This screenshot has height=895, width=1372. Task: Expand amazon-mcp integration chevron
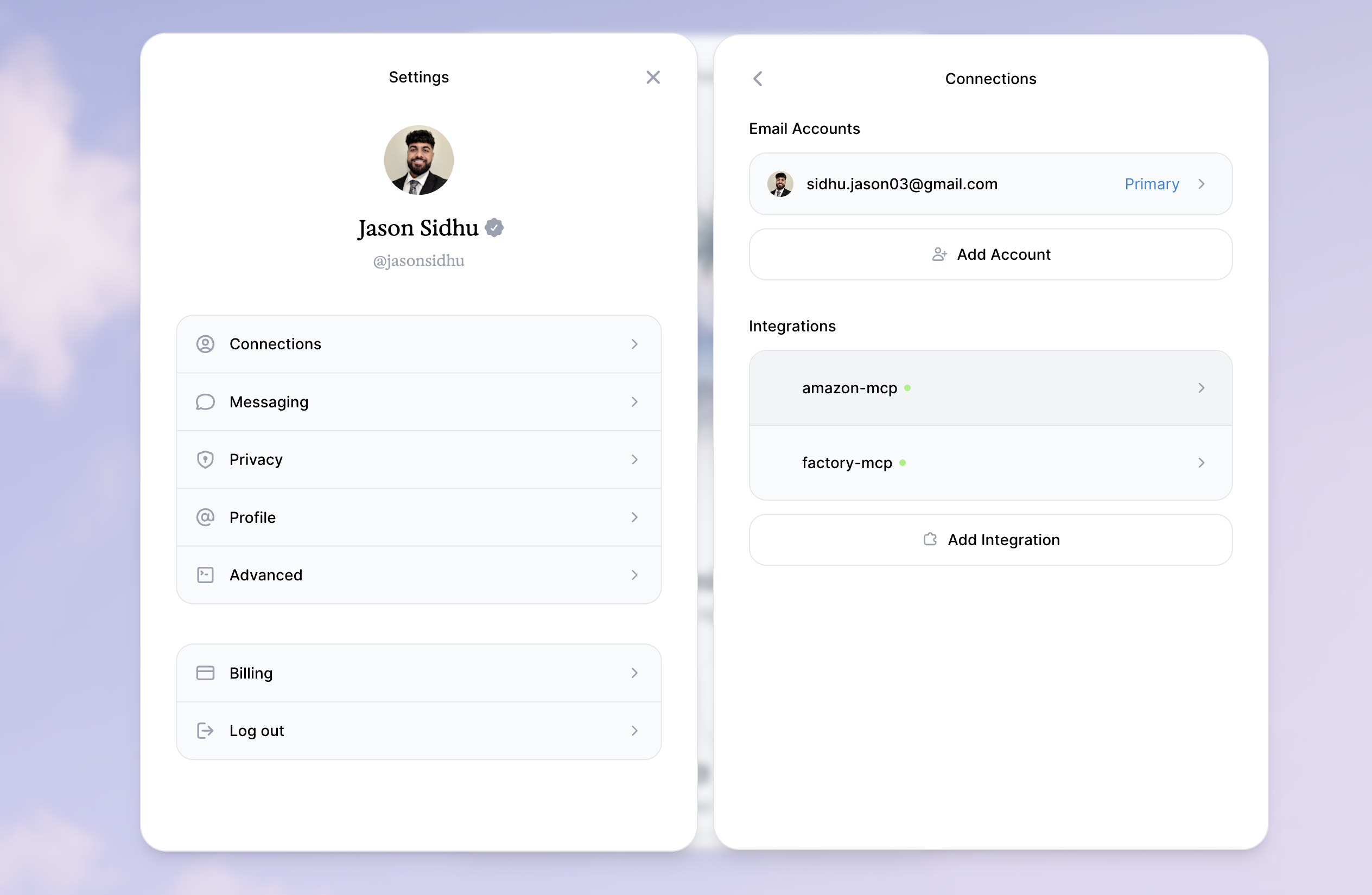click(1202, 388)
